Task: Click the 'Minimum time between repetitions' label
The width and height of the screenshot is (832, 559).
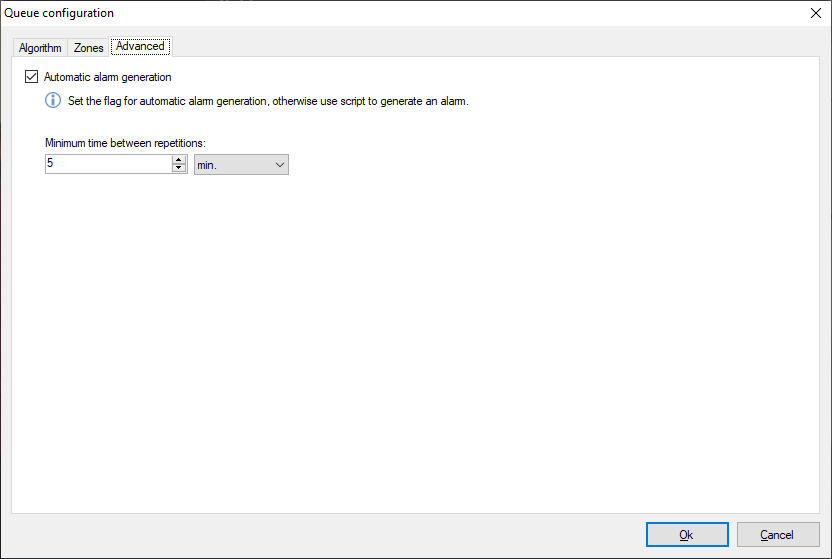Action: tap(125, 143)
